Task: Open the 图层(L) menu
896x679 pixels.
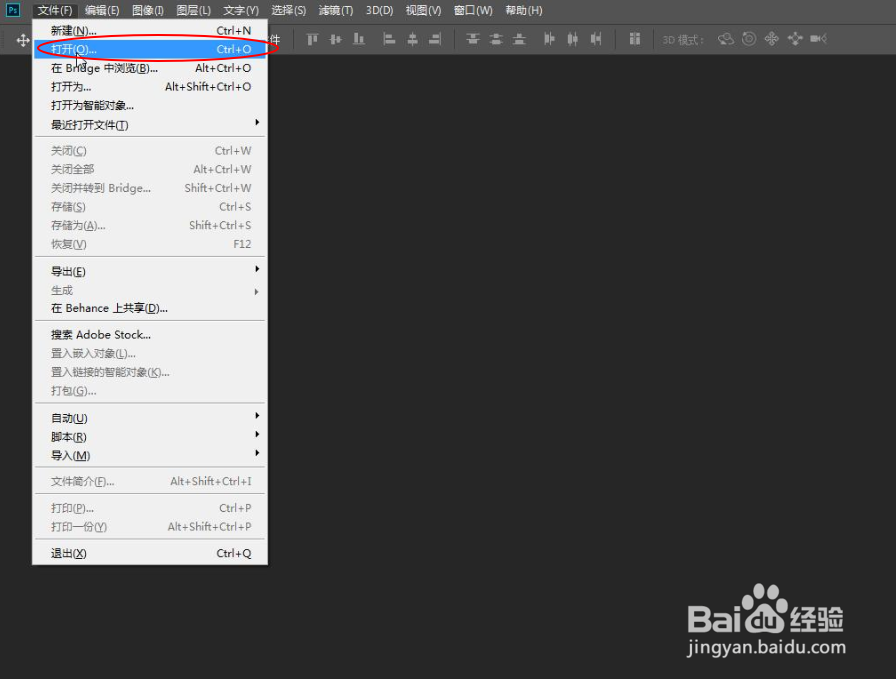Action: pyautogui.click(x=193, y=10)
